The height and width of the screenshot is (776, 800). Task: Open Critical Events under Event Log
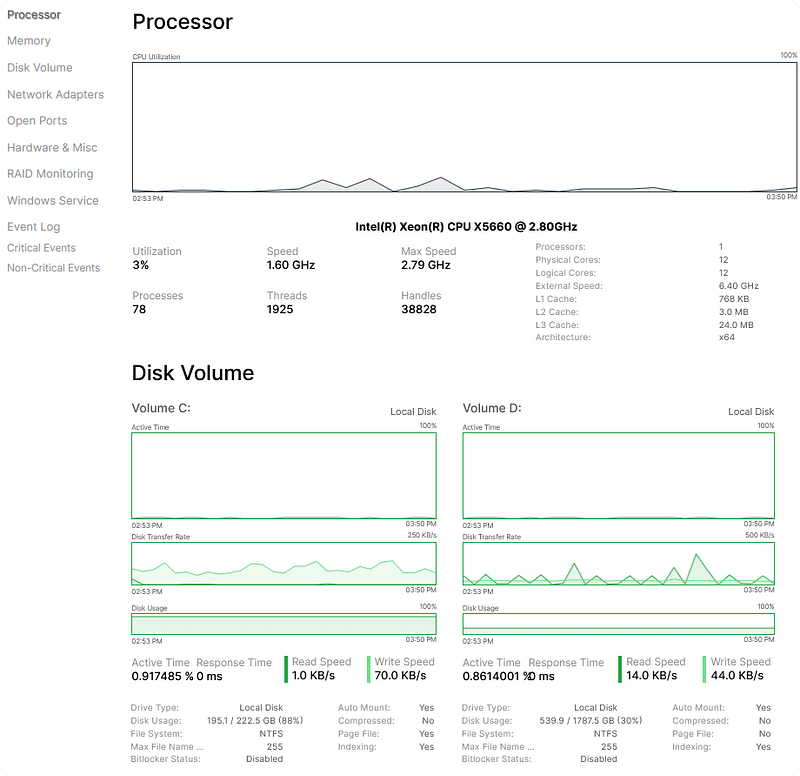41,248
